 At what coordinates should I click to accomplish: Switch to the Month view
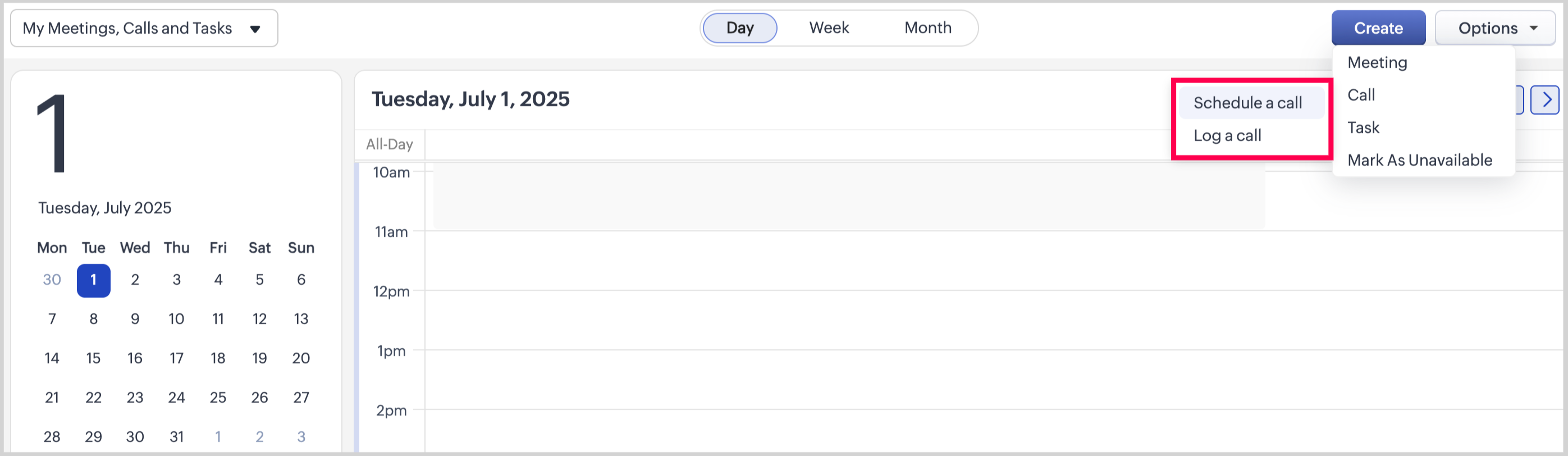927,28
